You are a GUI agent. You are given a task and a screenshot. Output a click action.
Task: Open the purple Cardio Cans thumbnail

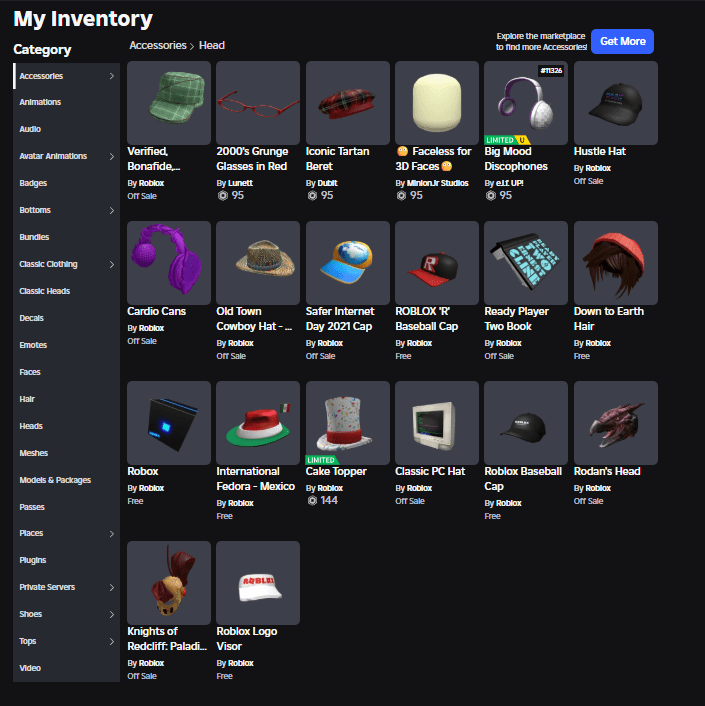pos(169,263)
